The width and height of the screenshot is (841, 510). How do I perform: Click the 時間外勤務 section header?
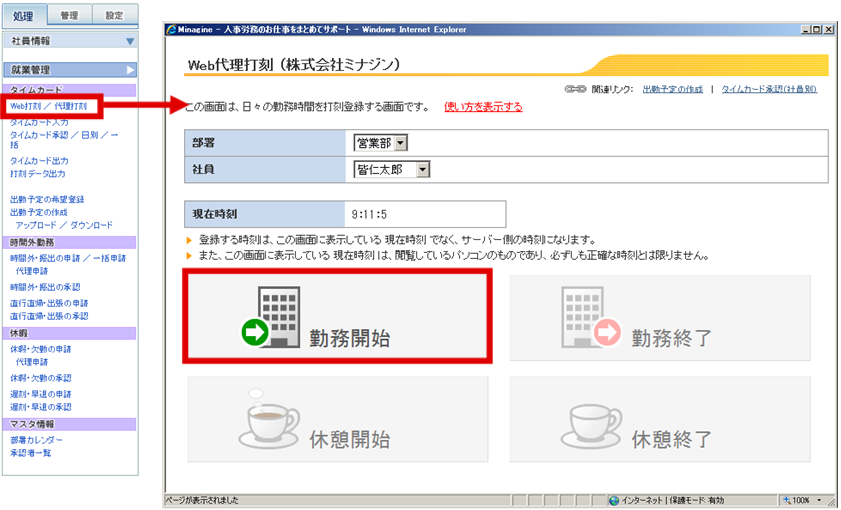click(70, 242)
